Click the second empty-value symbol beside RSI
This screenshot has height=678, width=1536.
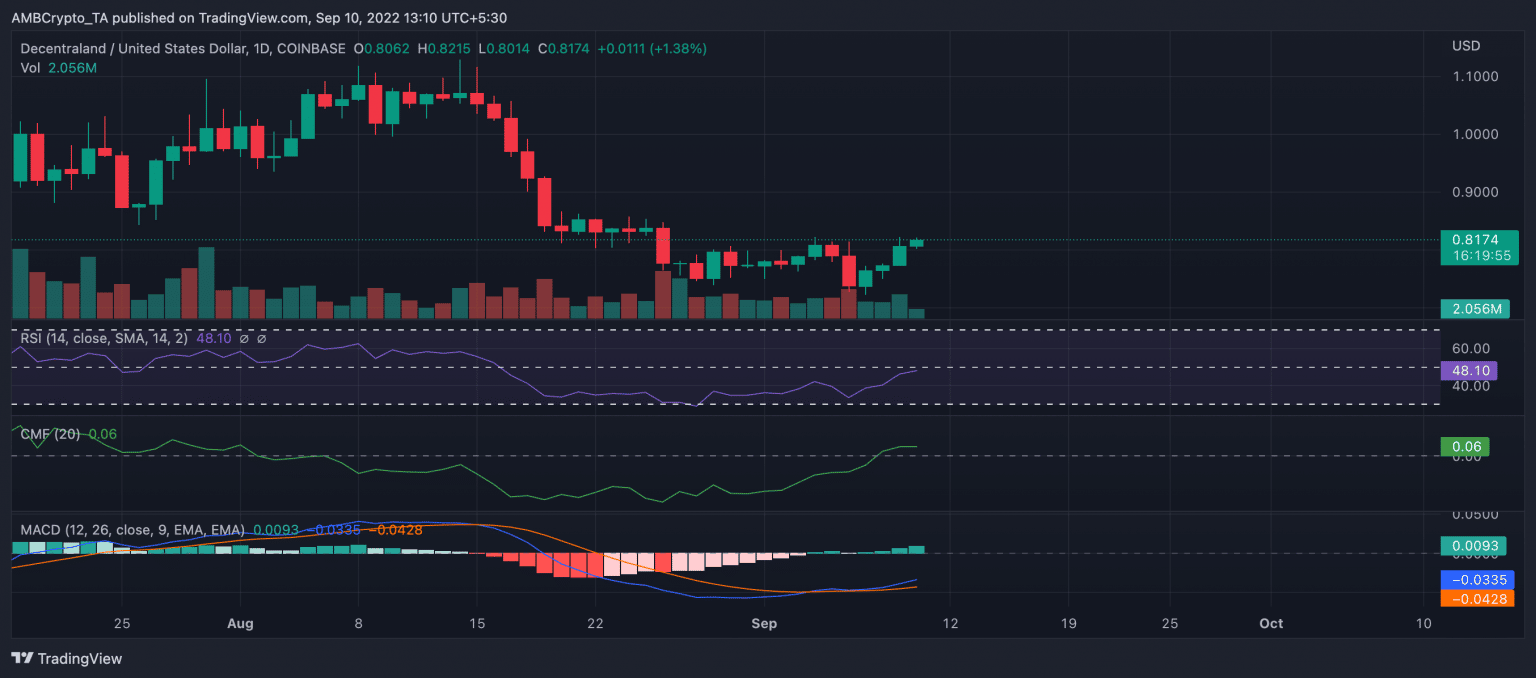point(262,339)
